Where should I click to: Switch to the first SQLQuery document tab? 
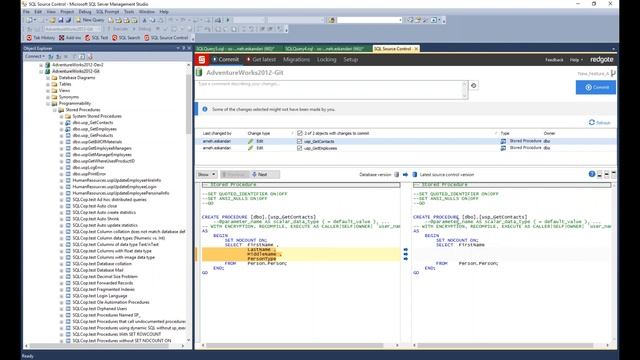point(235,49)
